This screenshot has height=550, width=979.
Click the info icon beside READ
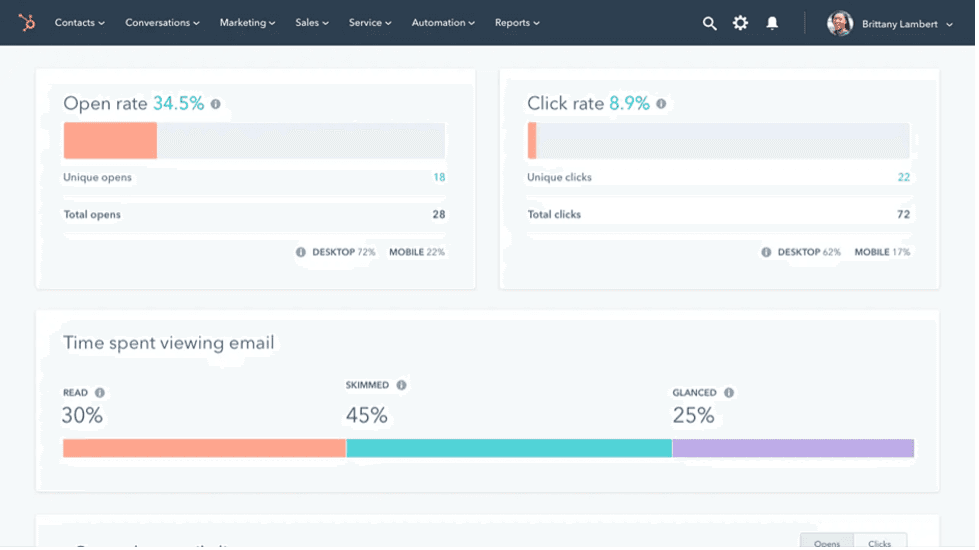click(x=100, y=393)
